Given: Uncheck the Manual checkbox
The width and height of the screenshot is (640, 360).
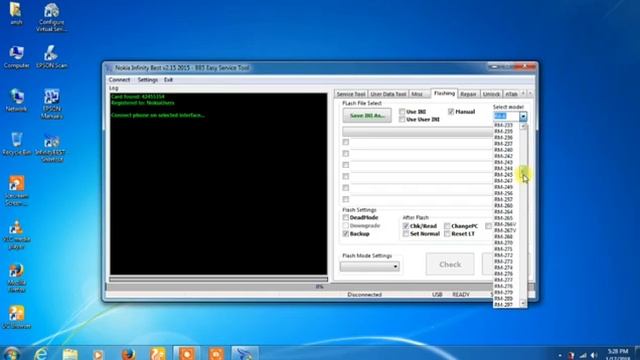Looking at the screenshot, I should [451, 111].
